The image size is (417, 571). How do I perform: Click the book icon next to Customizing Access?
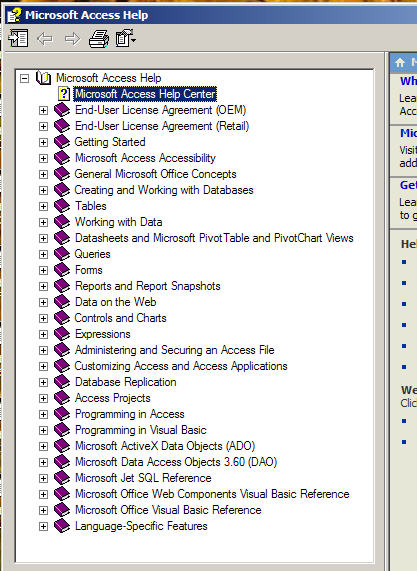coord(62,366)
